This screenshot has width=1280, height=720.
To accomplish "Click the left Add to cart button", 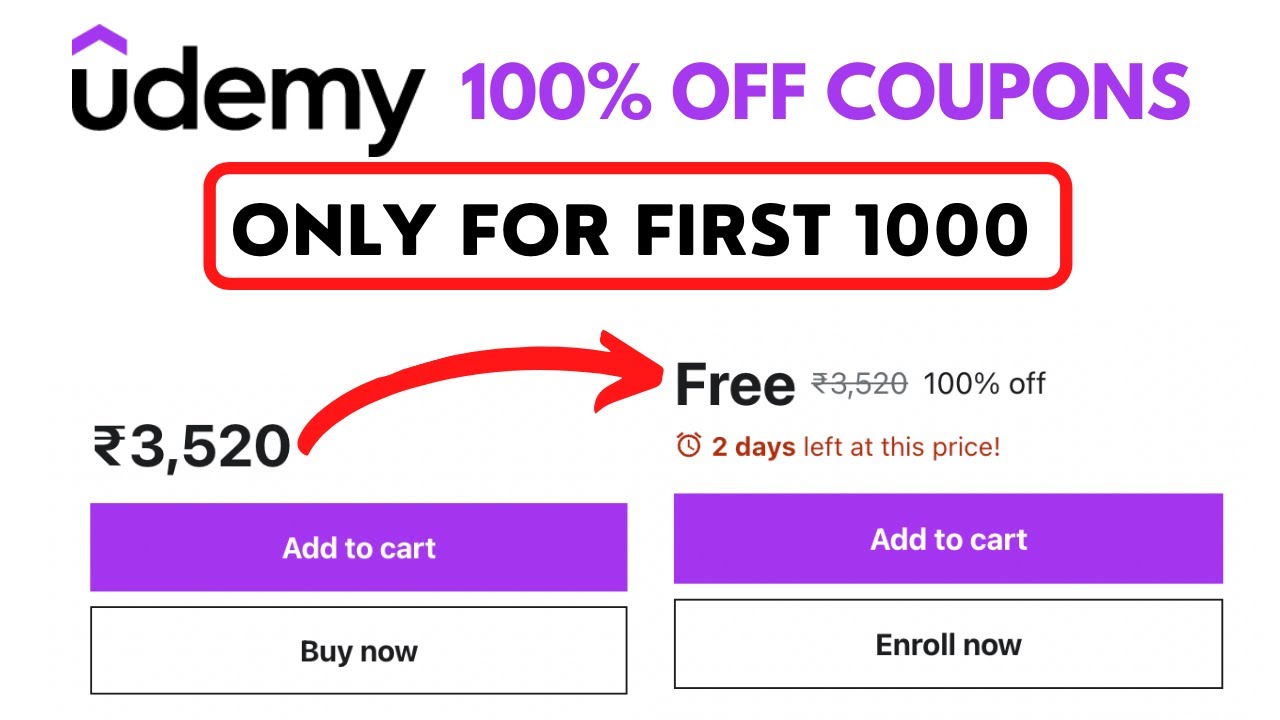I will pos(358,547).
